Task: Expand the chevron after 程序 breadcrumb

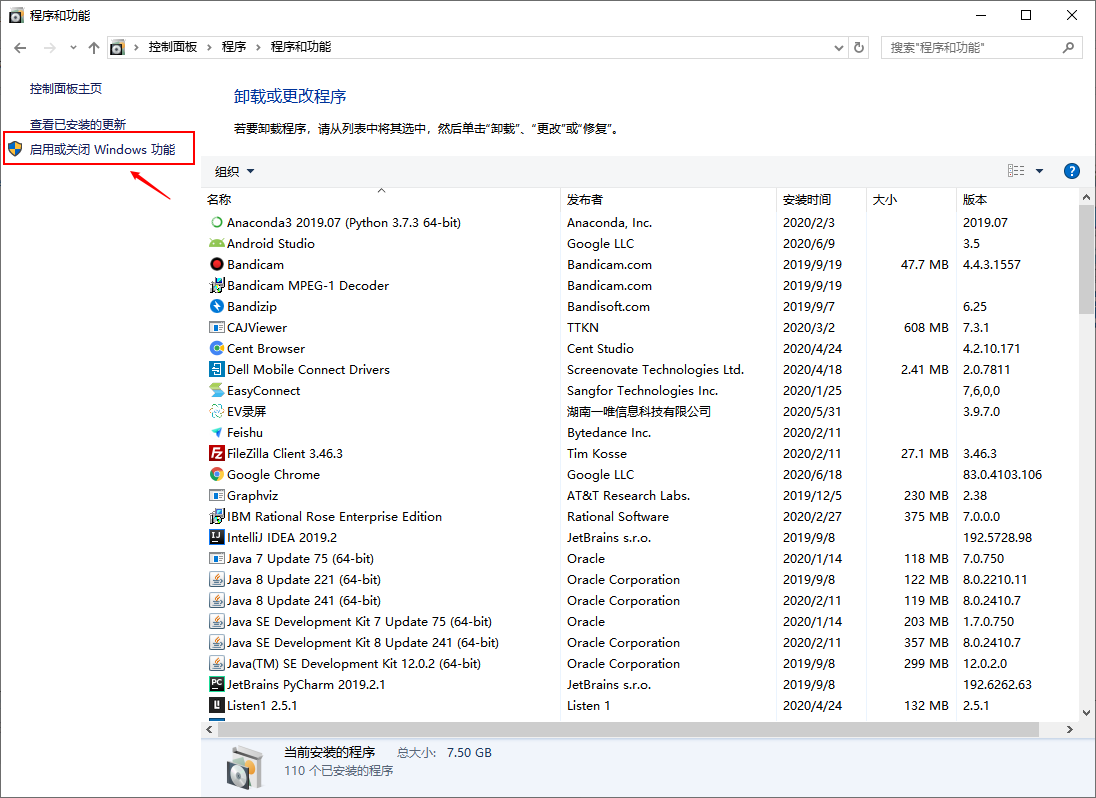Action: 258,48
